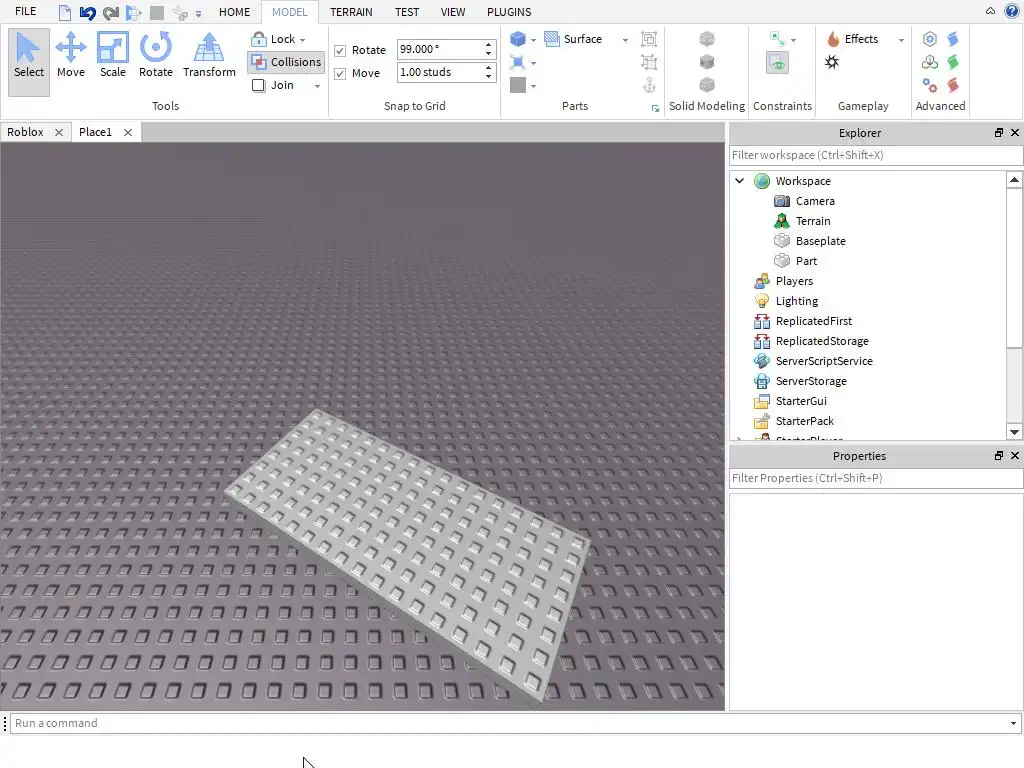Check the Join checkbox
Image resolution: width=1024 pixels, height=768 pixels.
[x=259, y=85]
